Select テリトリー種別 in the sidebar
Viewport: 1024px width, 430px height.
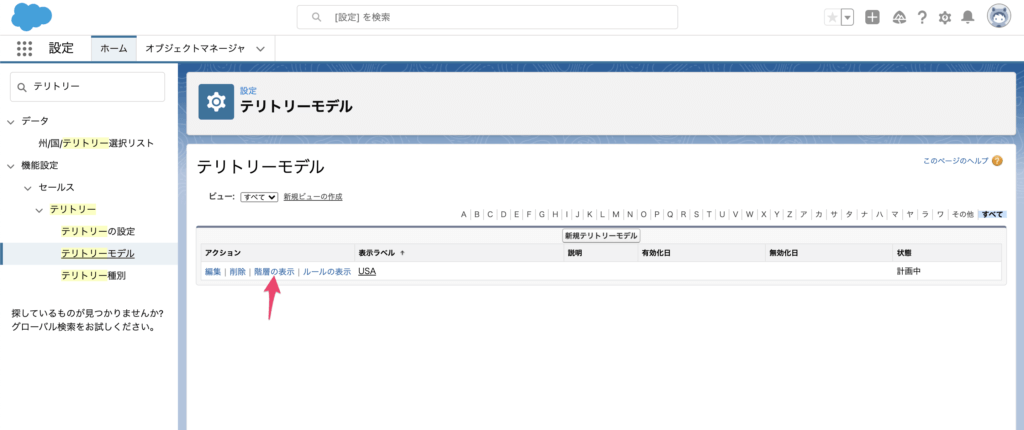tap(93, 275)
